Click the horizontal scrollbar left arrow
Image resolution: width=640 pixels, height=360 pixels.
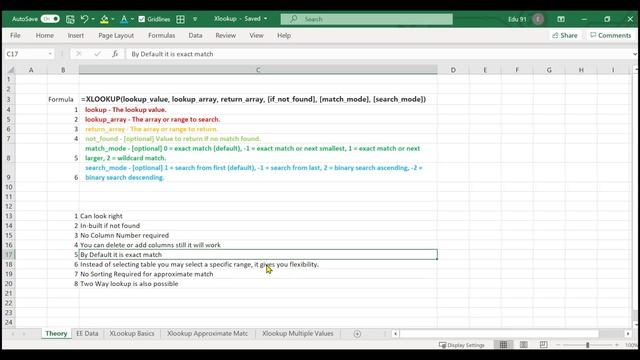point(395,334)
